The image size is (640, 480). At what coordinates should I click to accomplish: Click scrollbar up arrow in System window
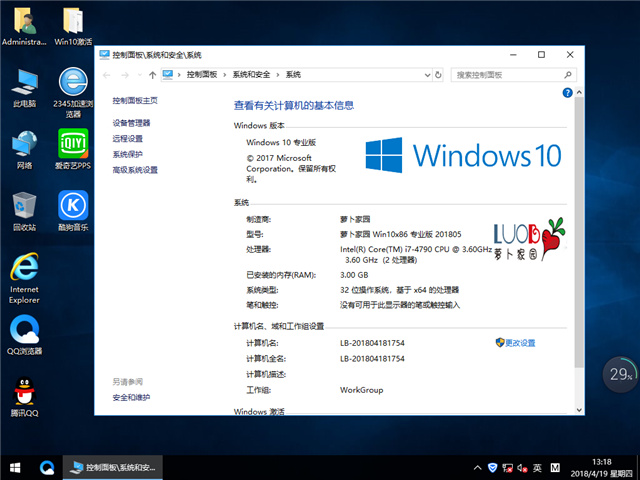click(x=579, y=93)
